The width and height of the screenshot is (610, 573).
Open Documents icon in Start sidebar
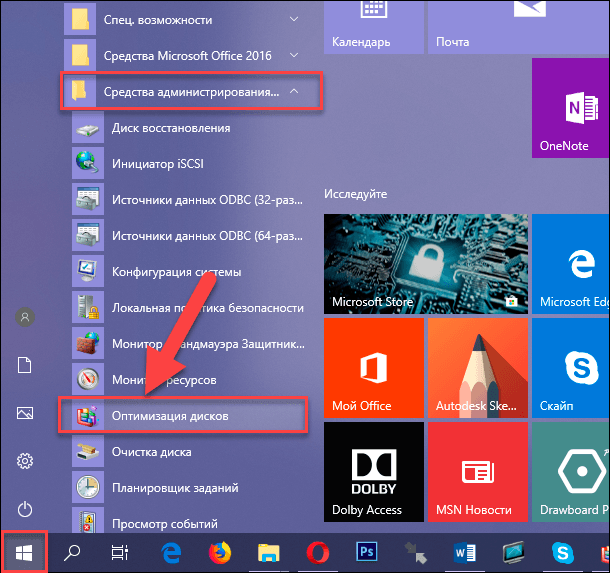[x=25, y=365]
